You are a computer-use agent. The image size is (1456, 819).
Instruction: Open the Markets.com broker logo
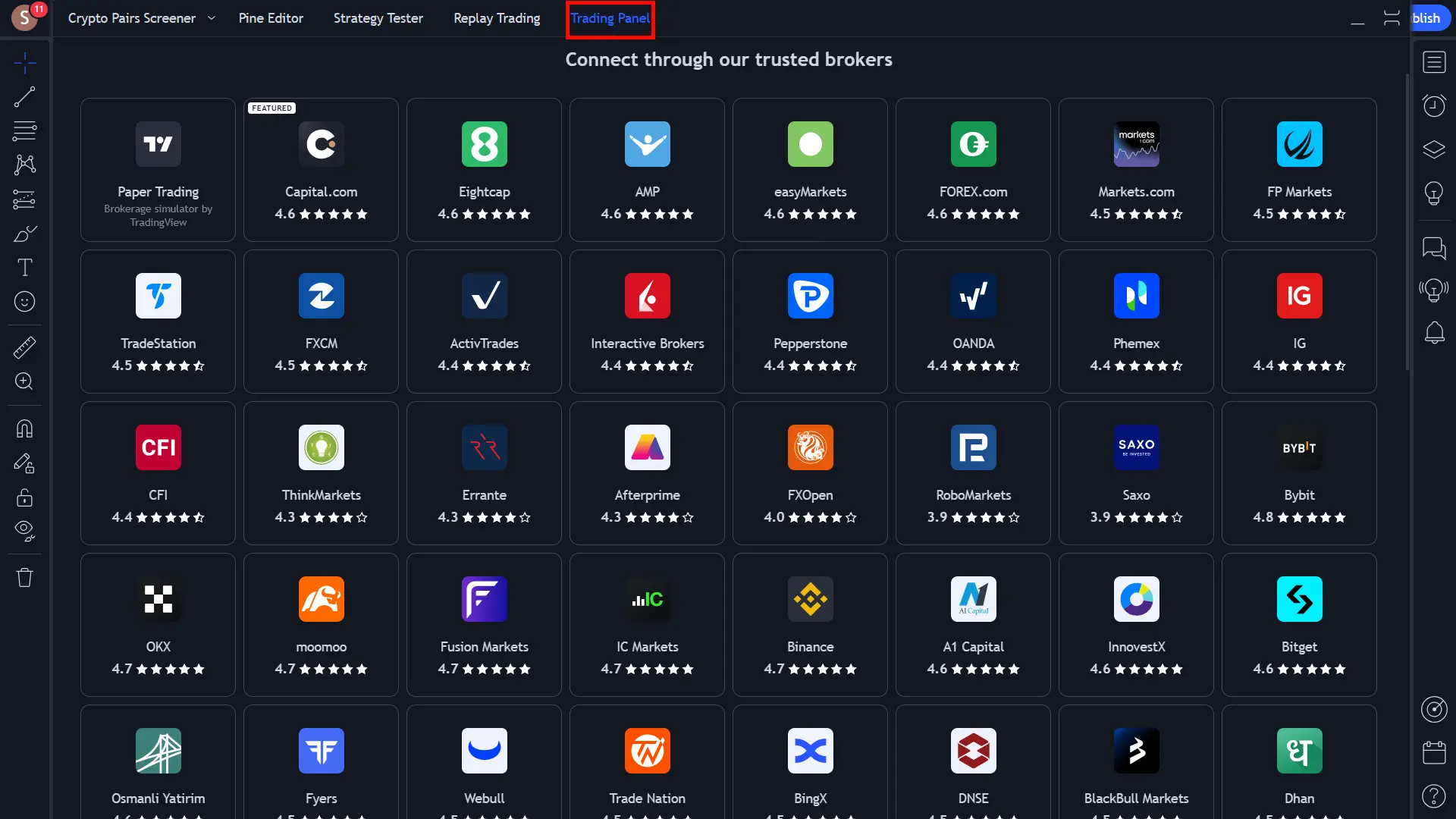(1136, 144)
